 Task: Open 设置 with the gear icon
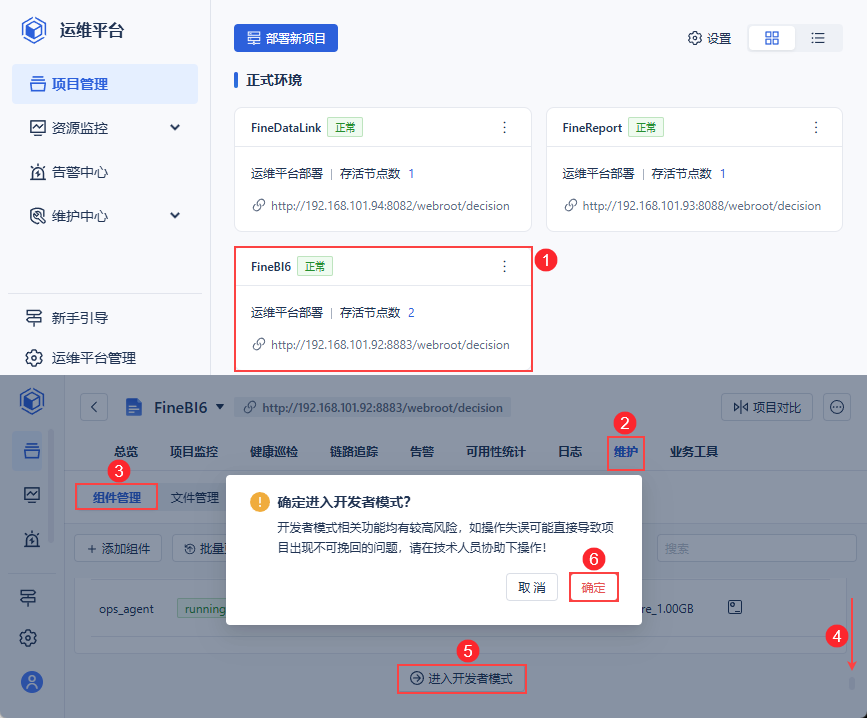(x=709, y=38)
